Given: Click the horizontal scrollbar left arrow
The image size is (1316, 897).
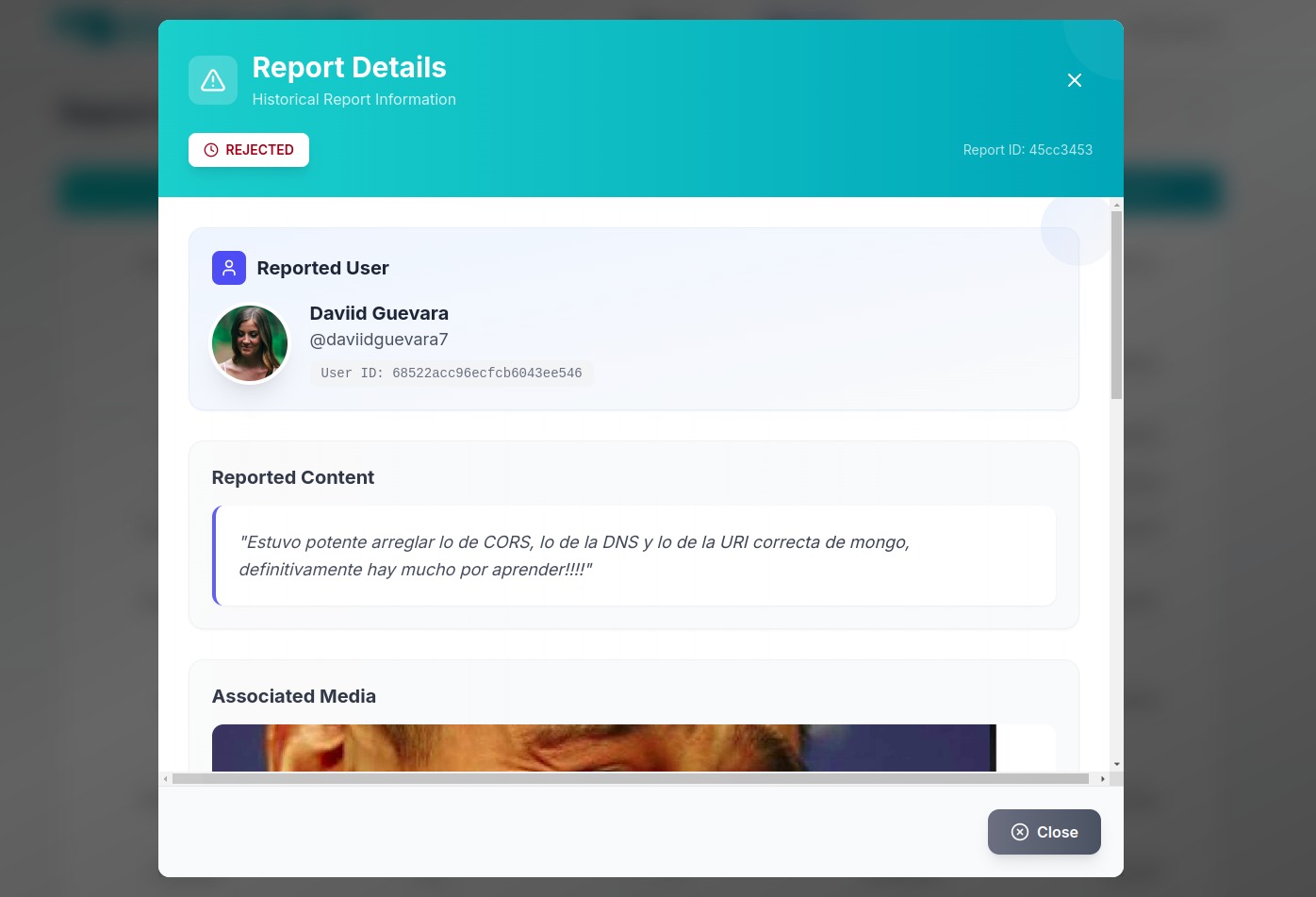Looking at the screenshot, I should (x=166, y=779).
